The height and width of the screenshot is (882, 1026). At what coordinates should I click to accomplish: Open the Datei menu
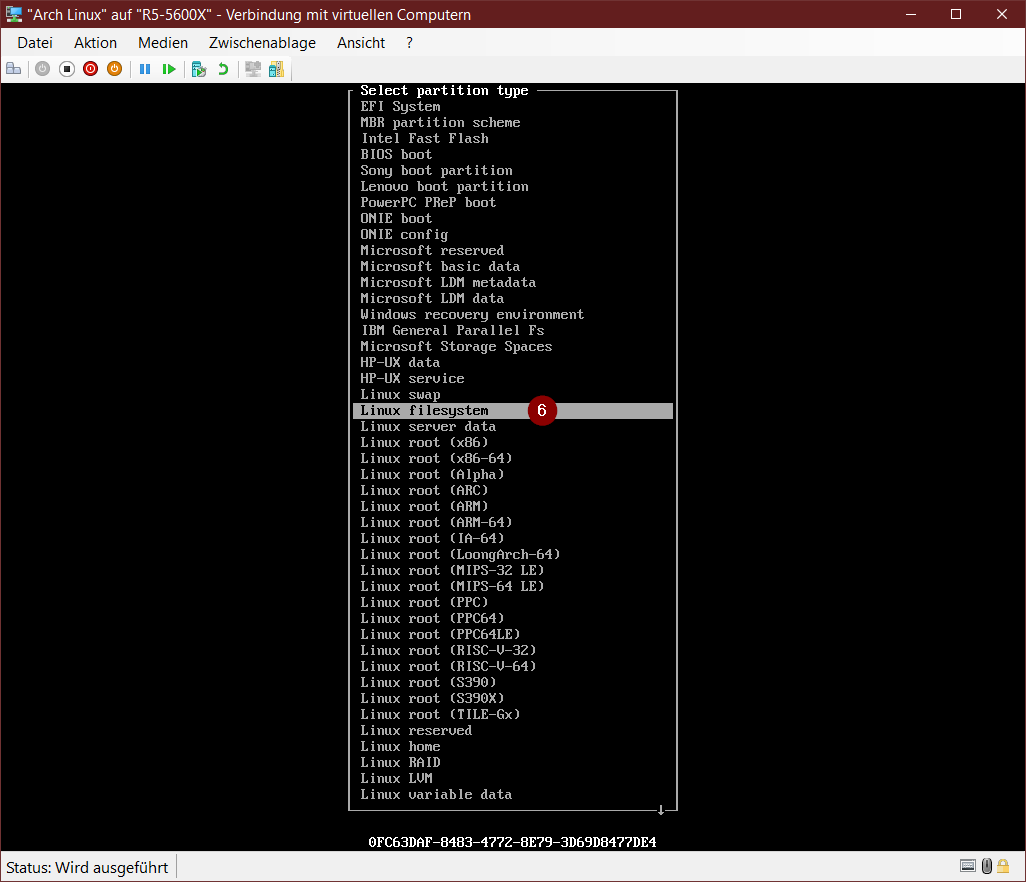(x=35, y=43)
